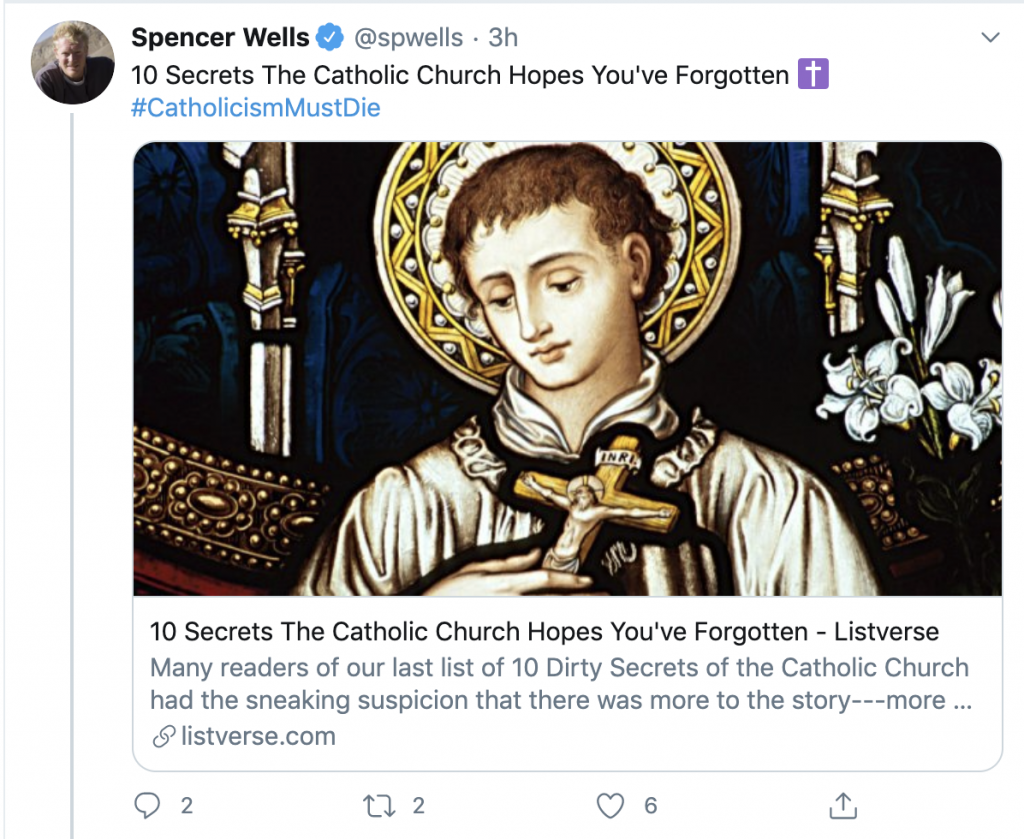Click the tweet body text
This screenshot has width=1024, height=839.
[x=460, y=75]
